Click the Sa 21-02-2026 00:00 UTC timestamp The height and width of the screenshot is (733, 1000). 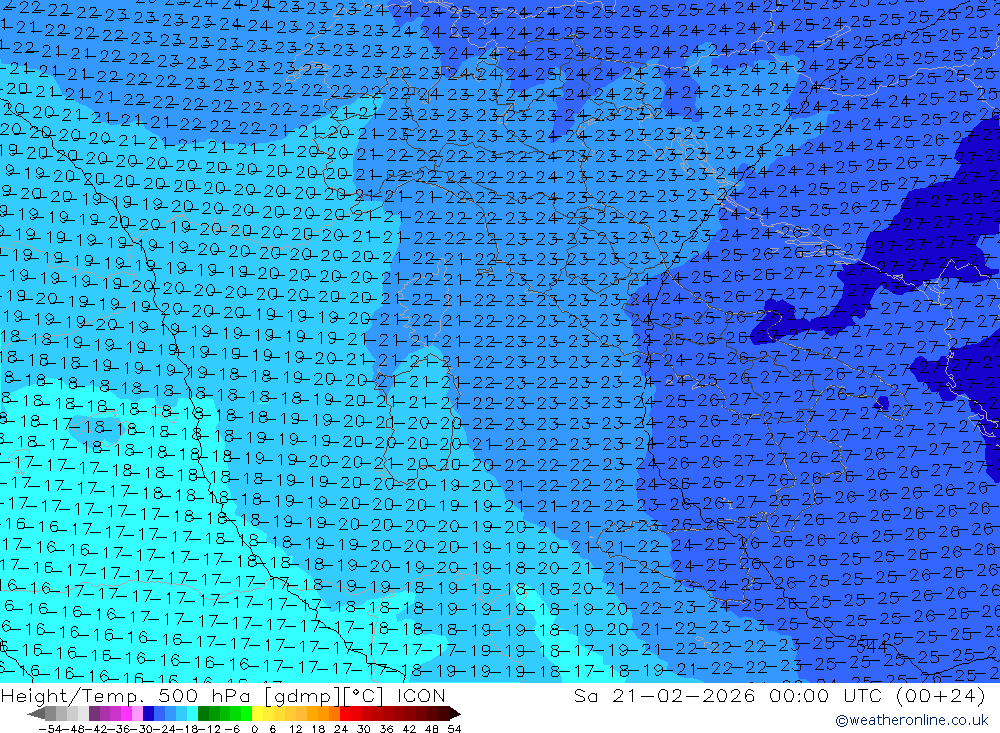click(779, 695)
